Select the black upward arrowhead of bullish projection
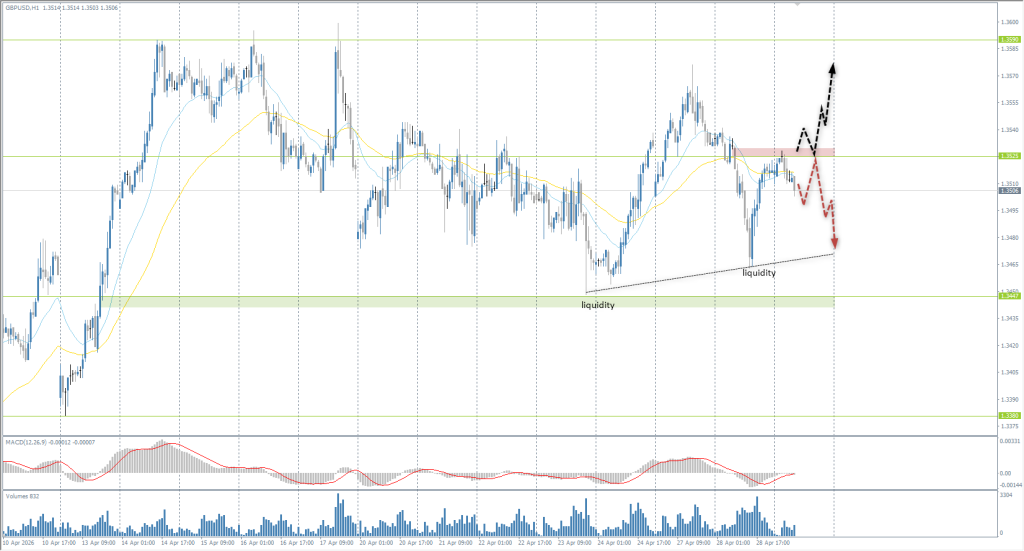1024x551 pixels. coord(833,68)
